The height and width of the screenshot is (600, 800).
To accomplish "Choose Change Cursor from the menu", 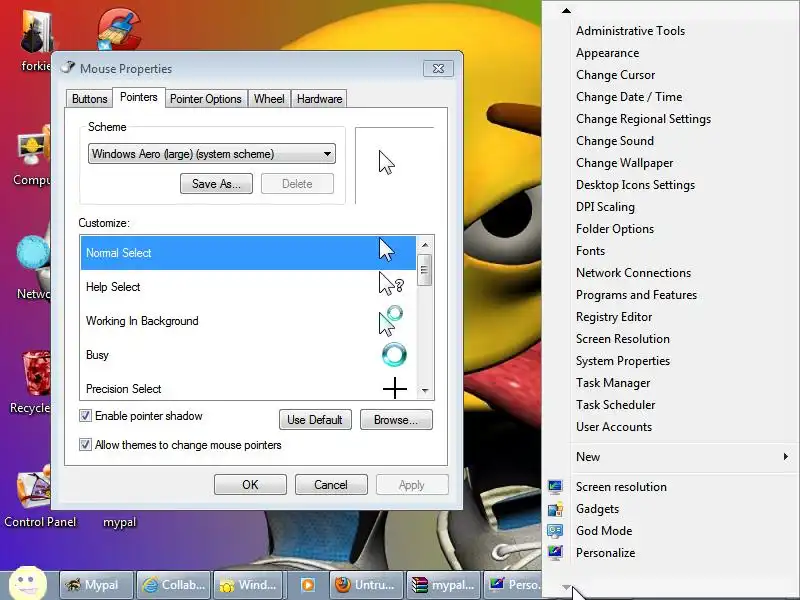I will coord(615,74).
